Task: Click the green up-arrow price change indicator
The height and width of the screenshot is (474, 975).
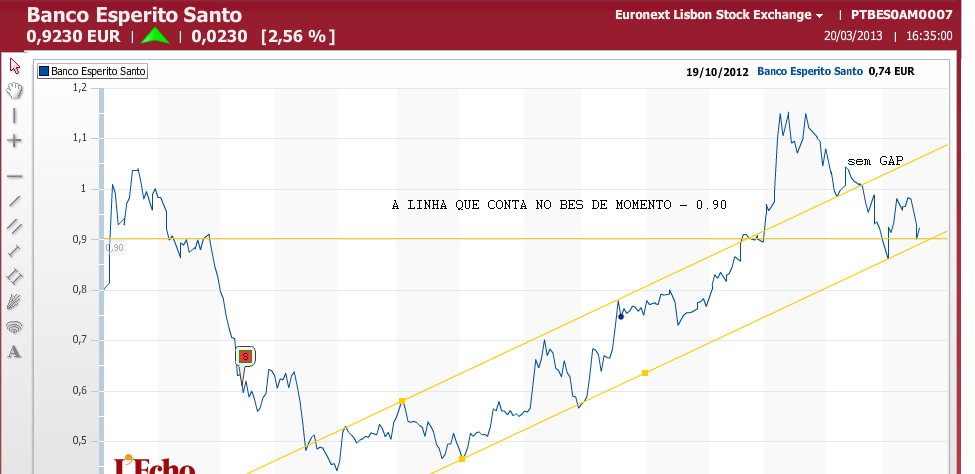Action: pos(155,36)
